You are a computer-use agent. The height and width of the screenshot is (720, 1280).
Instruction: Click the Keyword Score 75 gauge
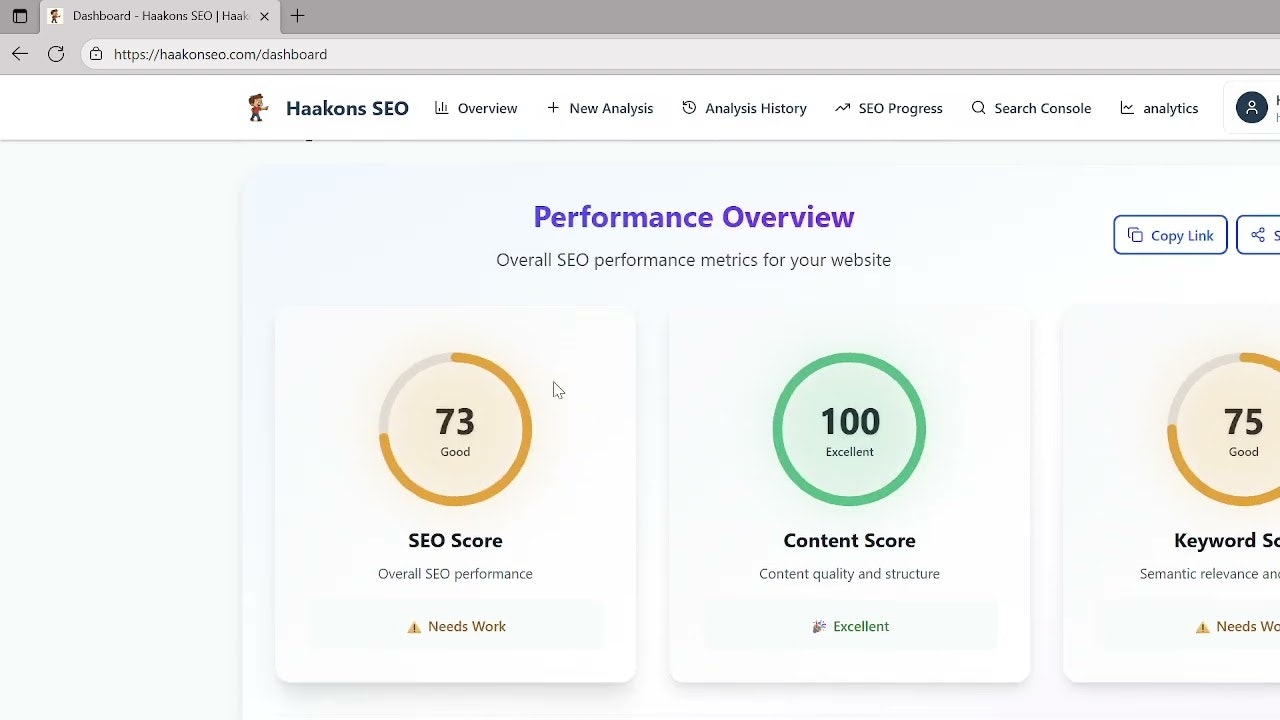[x=1223, y=429]
